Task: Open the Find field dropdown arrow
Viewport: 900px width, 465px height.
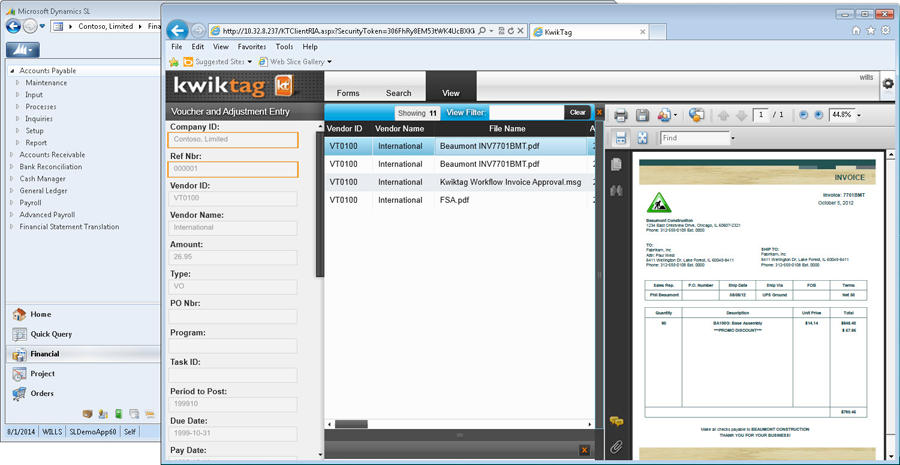Action: pyautogui.click(x=732, y=138)
